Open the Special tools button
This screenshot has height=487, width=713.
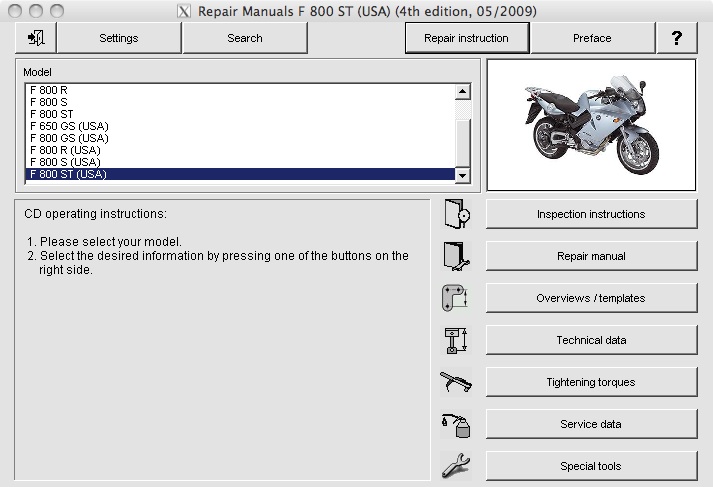[x=591, y=466]
